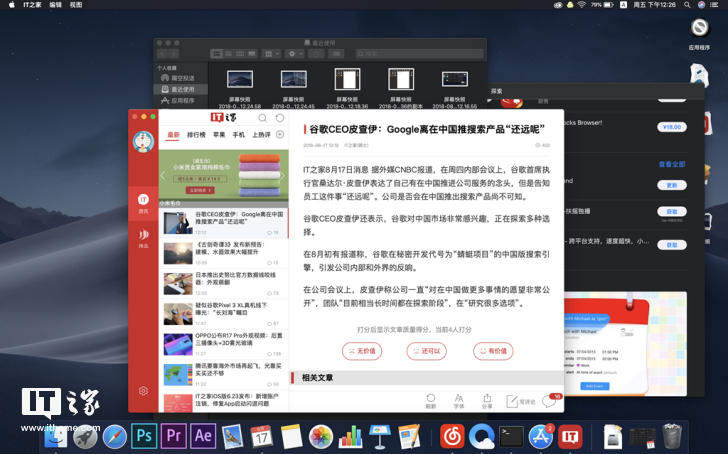Open the Doraemon user avatar profile
The width and height of the screenshot is (728, 454).
tap(143, 142)
